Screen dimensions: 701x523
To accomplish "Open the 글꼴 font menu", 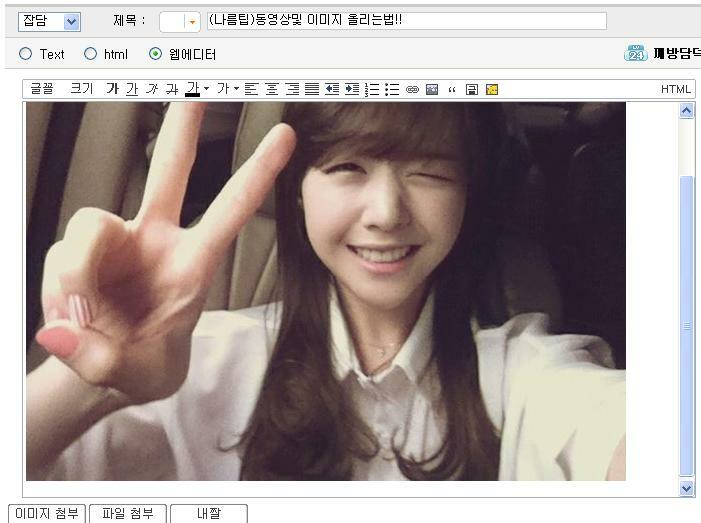I will click(42, 89).
